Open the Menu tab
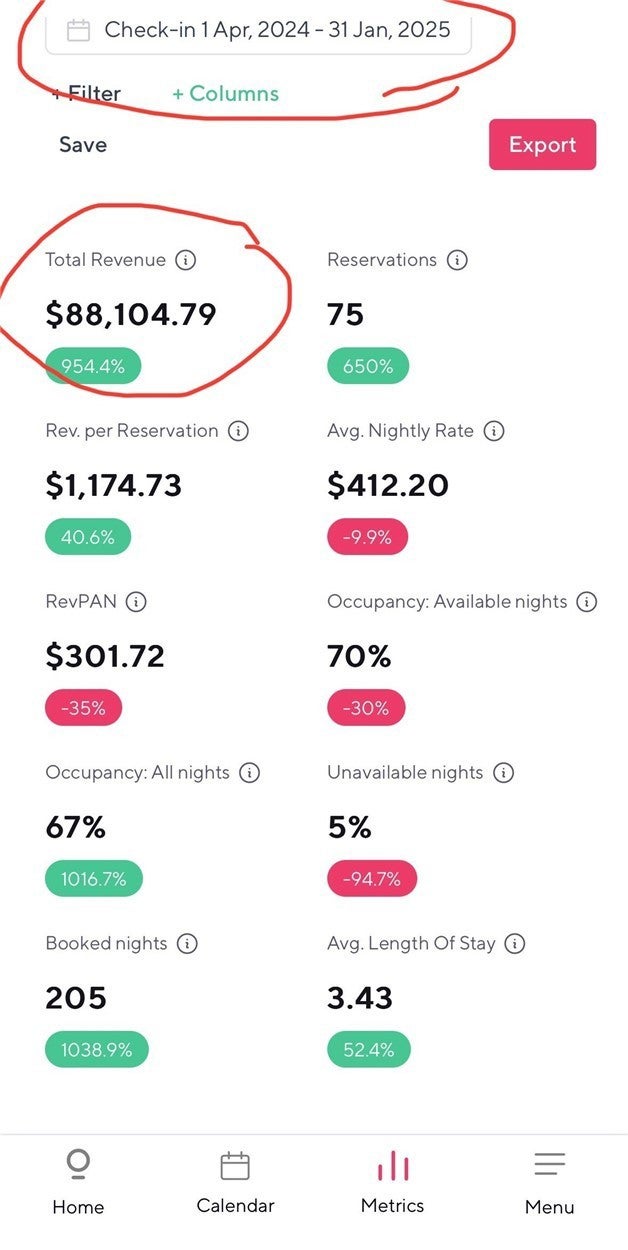 [x=549, y=1182]
